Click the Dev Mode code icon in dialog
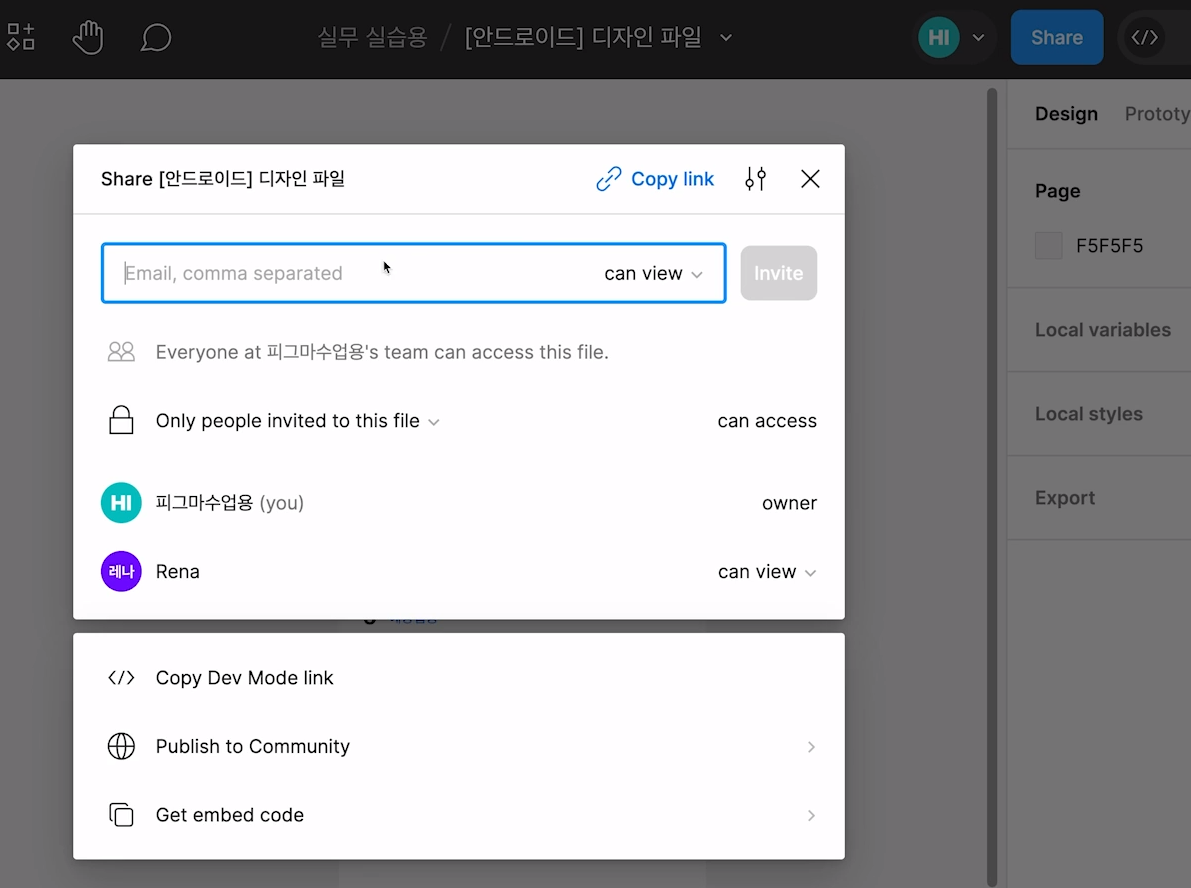 [122, 678]
